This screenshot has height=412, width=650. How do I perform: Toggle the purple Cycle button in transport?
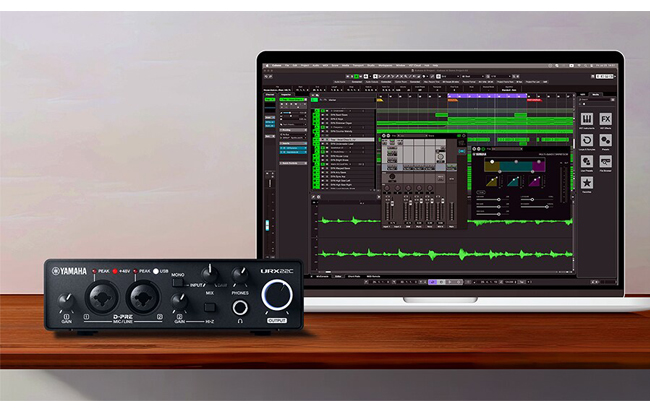point(433,282)
